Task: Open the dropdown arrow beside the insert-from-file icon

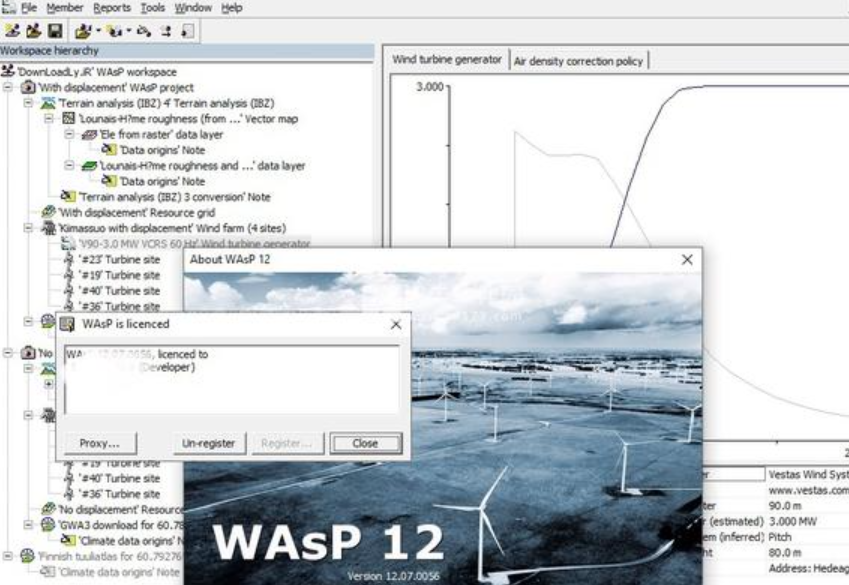Action: click(99, 31)
